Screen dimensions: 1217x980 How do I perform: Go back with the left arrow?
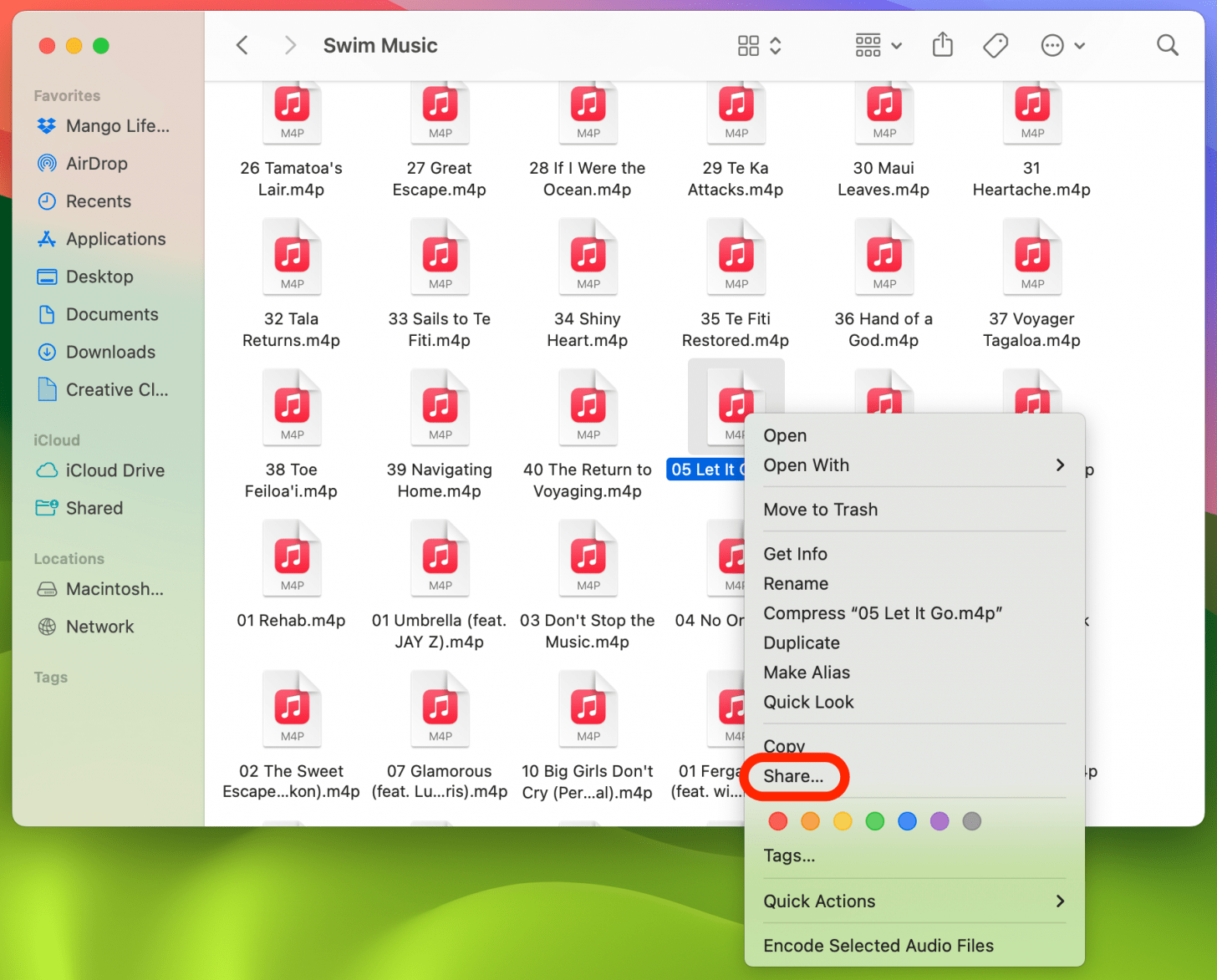point(242,45)
